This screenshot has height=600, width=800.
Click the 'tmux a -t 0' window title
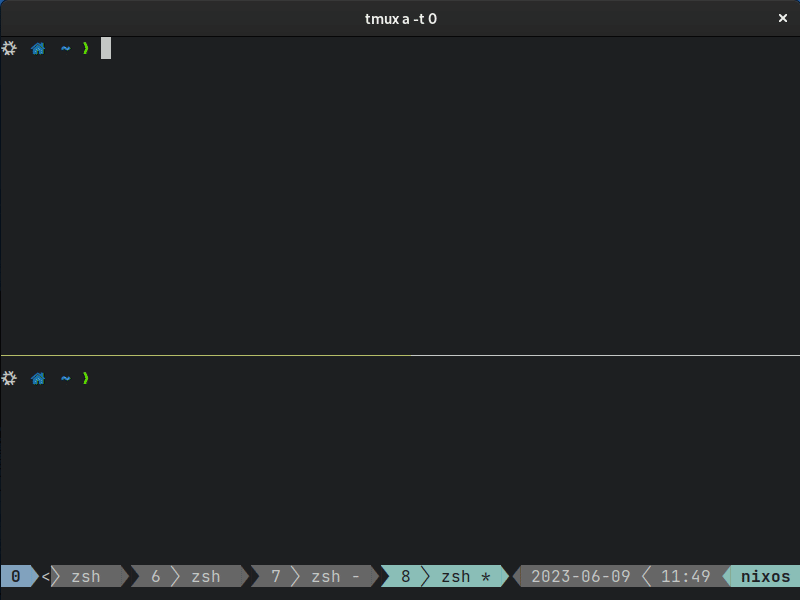pos(401,19)
